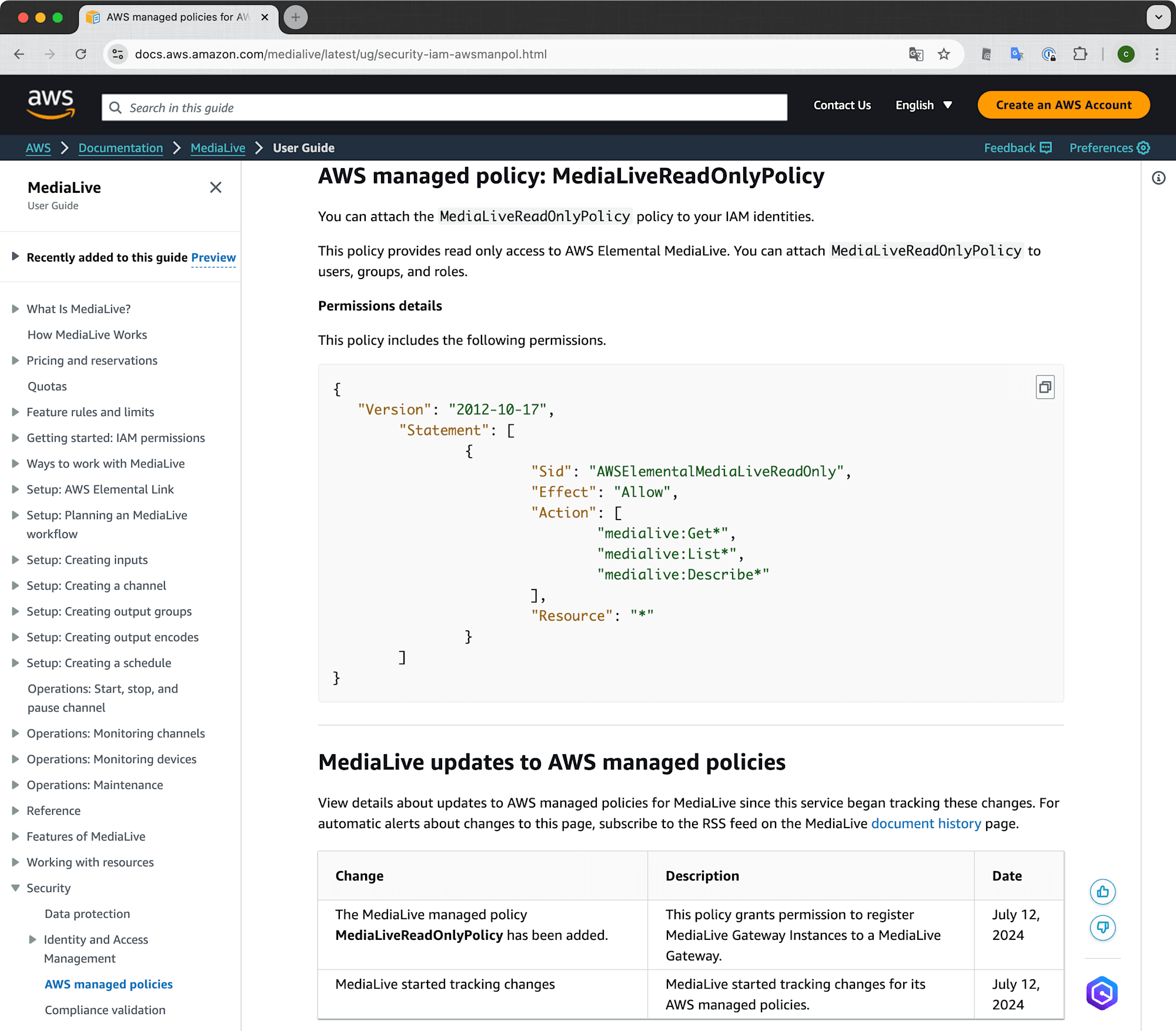Open Features of MediaLive section
1176x1031 pixels.
[x=86, y=837]
